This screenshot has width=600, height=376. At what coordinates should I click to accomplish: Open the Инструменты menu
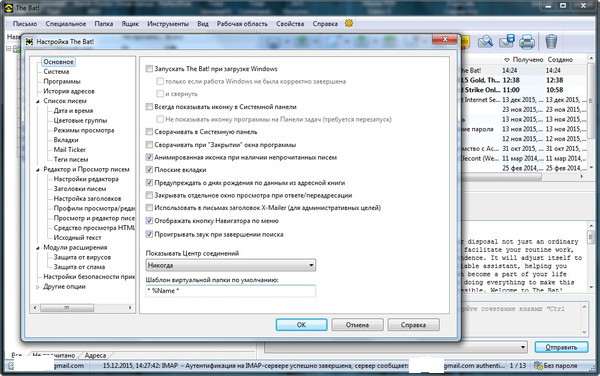coord(168,24)
